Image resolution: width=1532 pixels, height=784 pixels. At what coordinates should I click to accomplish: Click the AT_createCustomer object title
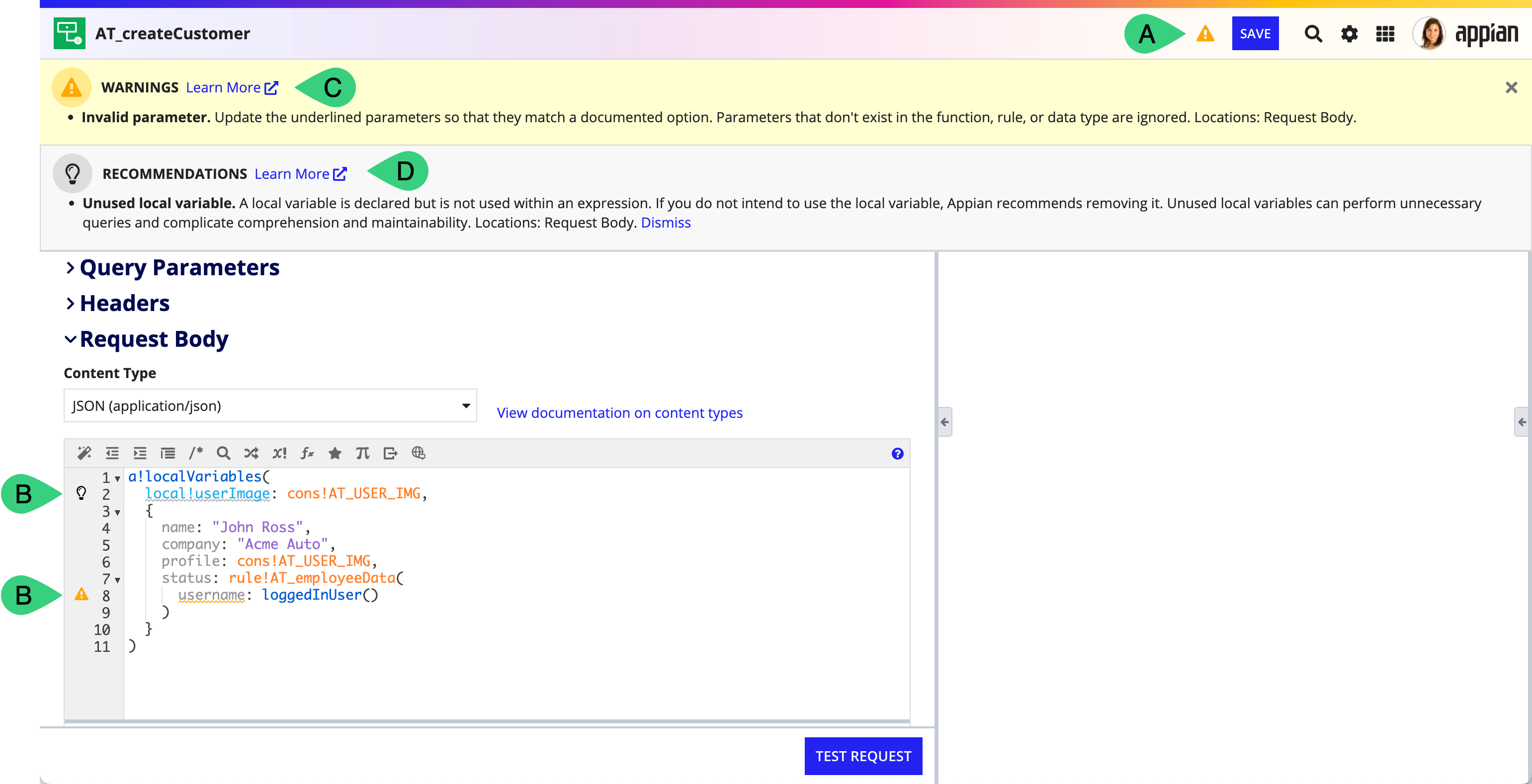[x=172, y=34]
